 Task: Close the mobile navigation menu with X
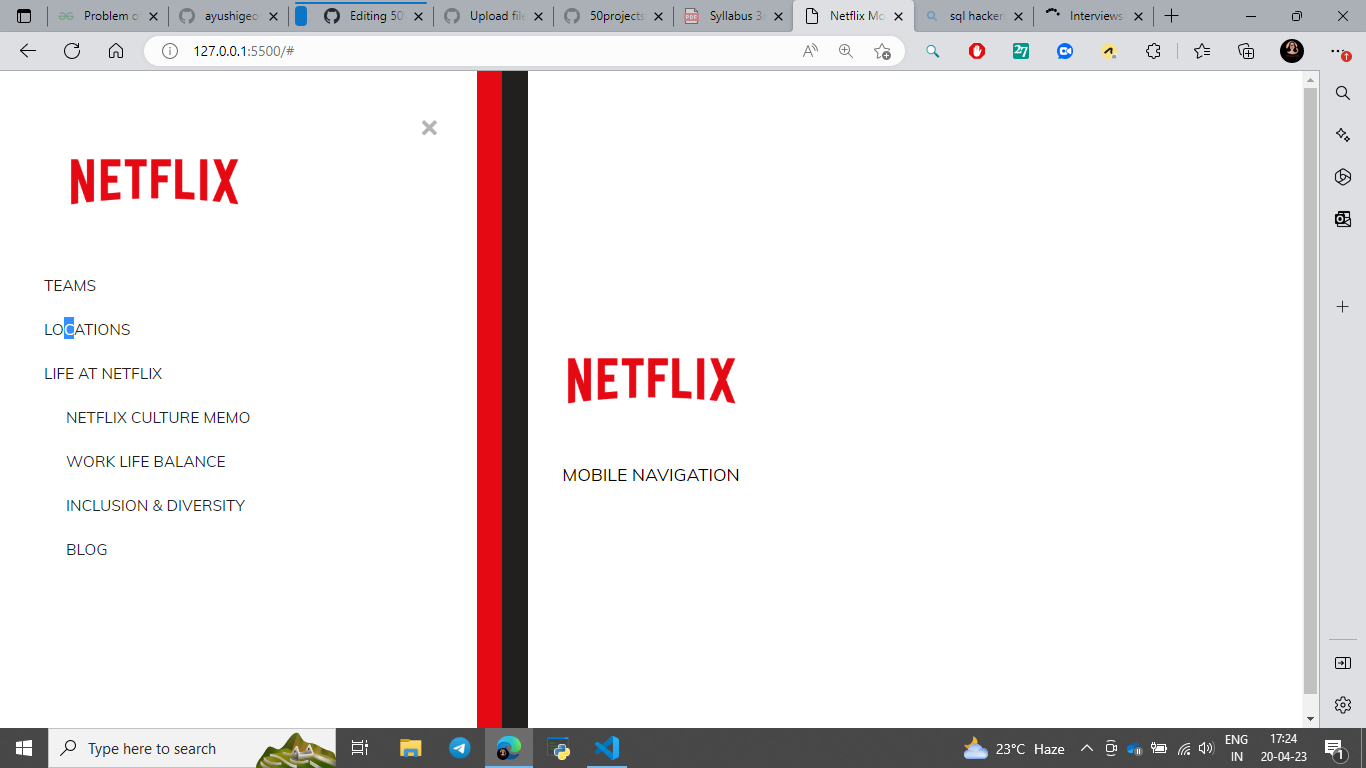coord(429,128)
